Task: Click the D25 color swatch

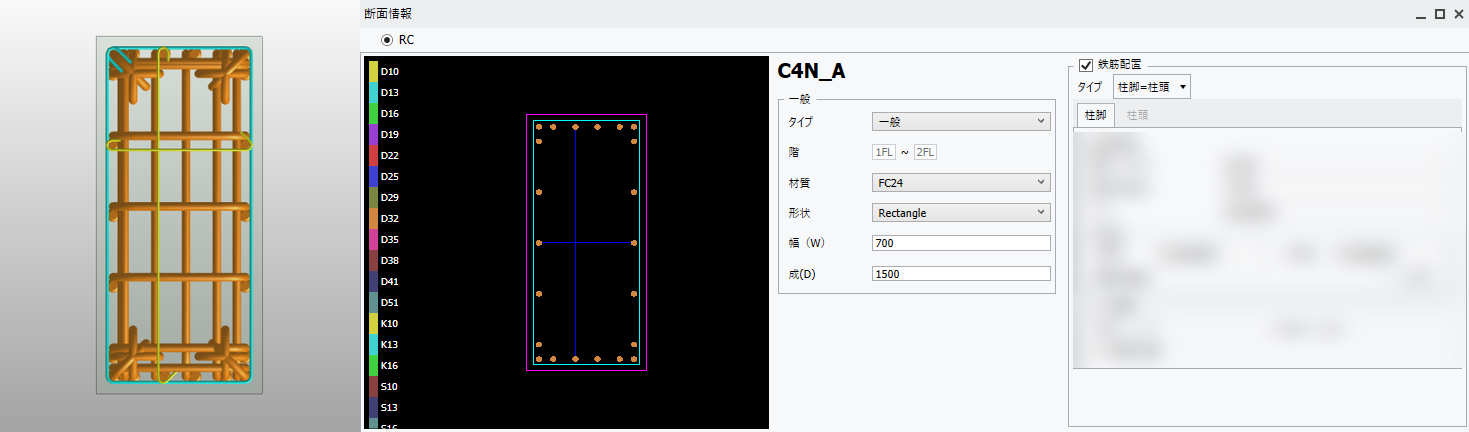Action: point(373,176)
